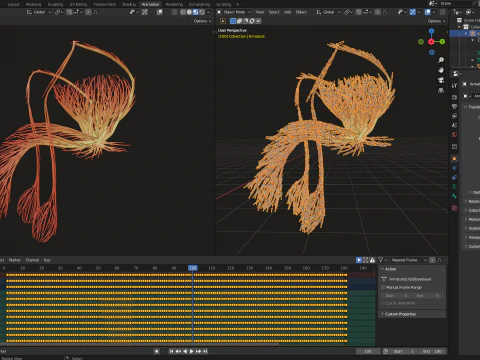The image size is (480, 360).
Task: Open the Options dropdown in the right viewport
Action: point(436,21)
